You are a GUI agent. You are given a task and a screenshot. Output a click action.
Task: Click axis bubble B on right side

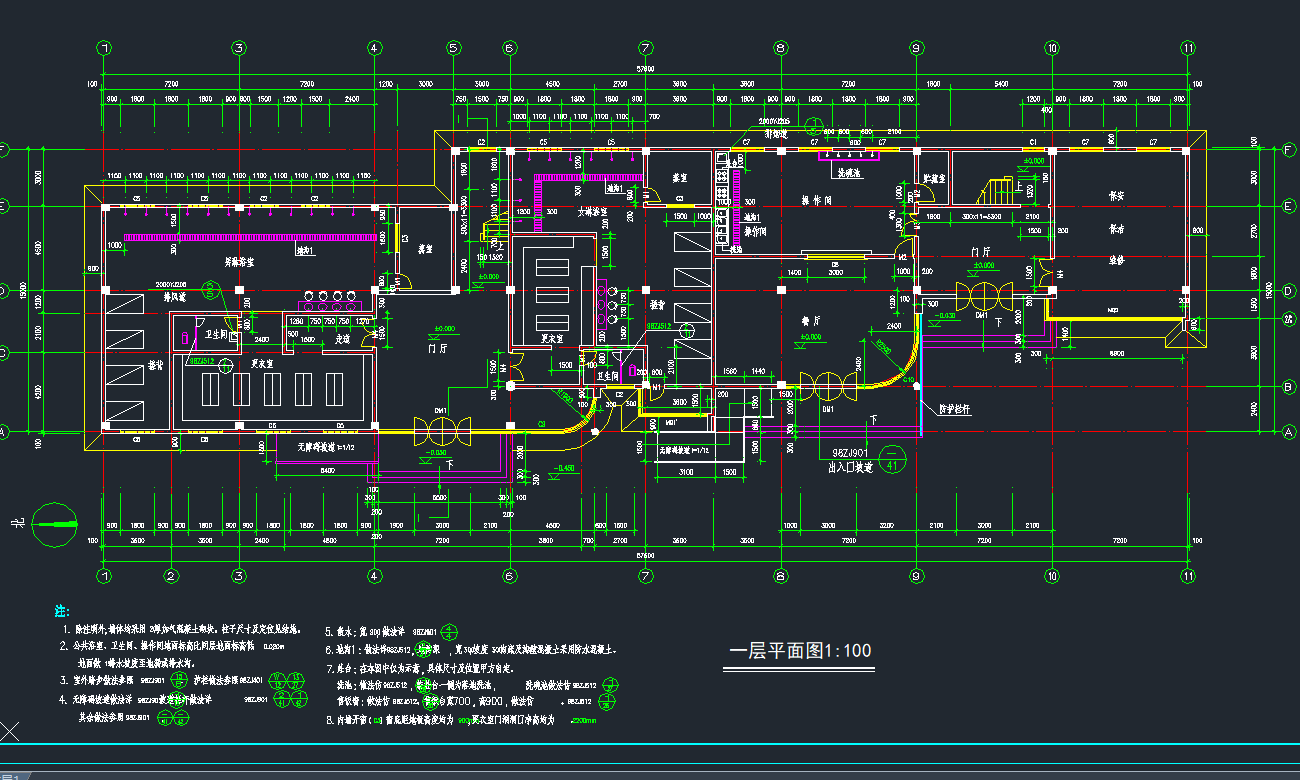1289,386
